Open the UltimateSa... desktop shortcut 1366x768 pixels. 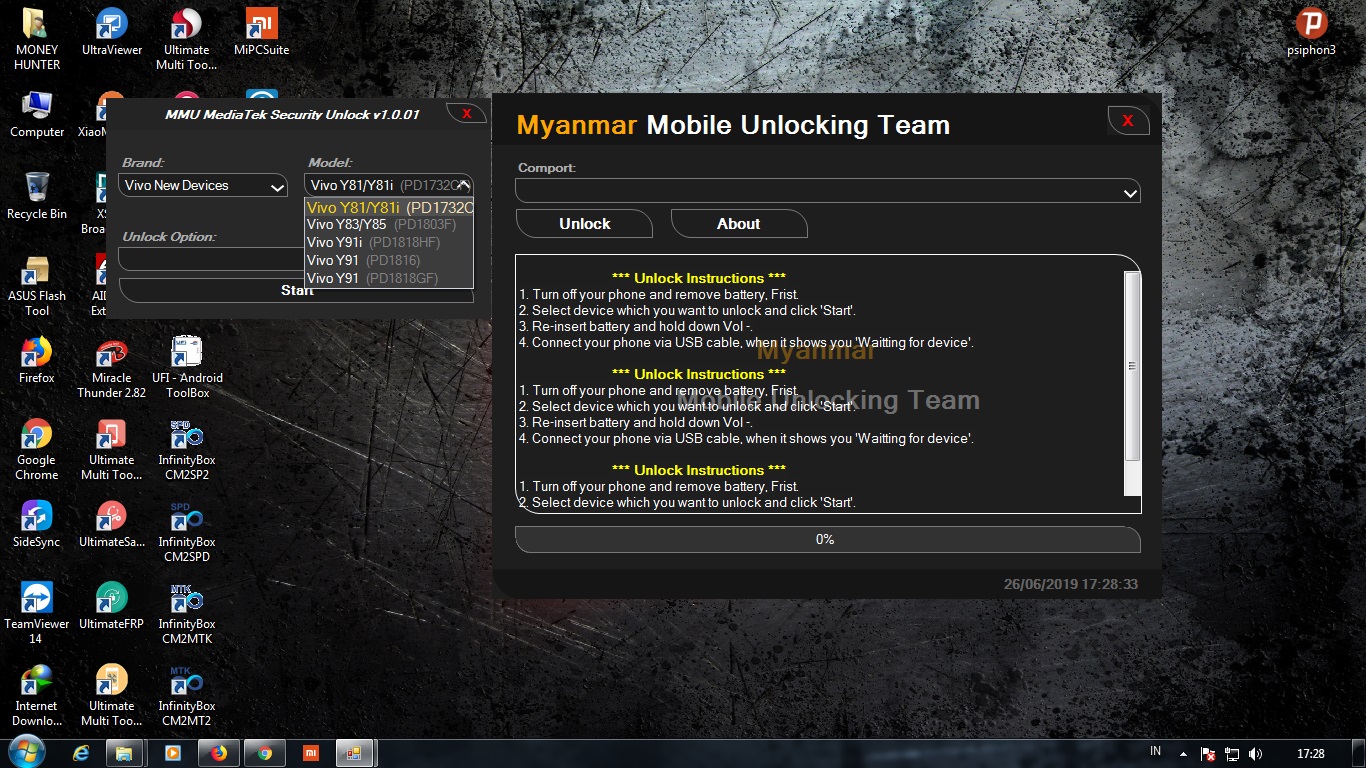(112, 525)
